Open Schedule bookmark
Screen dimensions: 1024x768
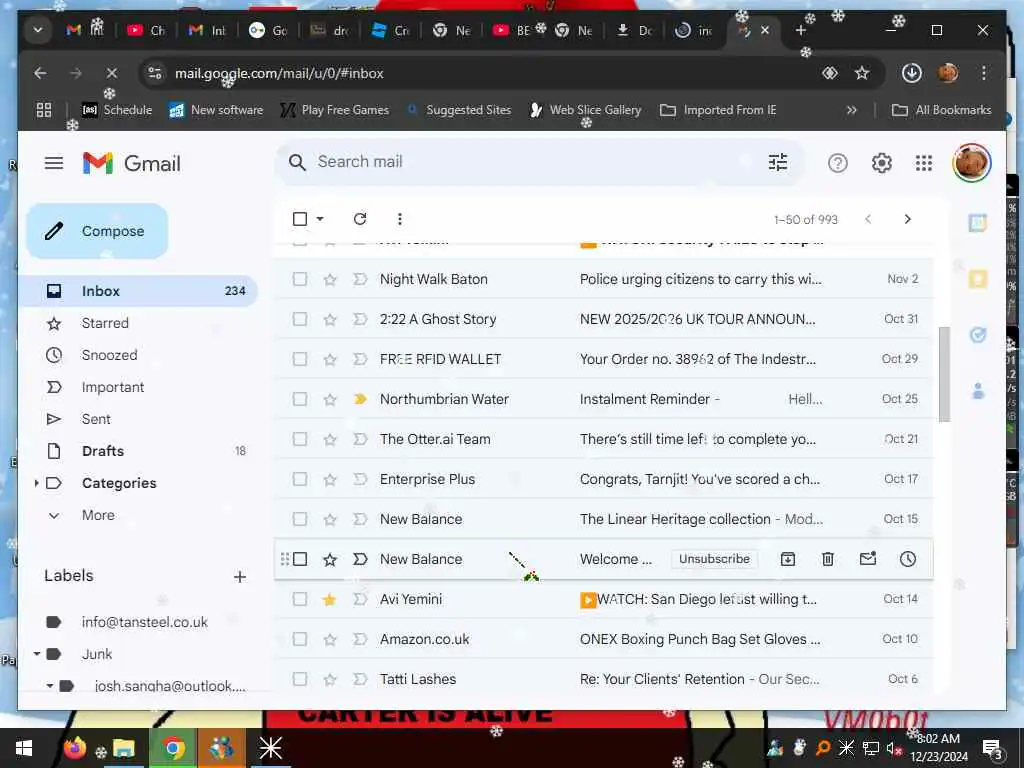[x=117, y=110]
